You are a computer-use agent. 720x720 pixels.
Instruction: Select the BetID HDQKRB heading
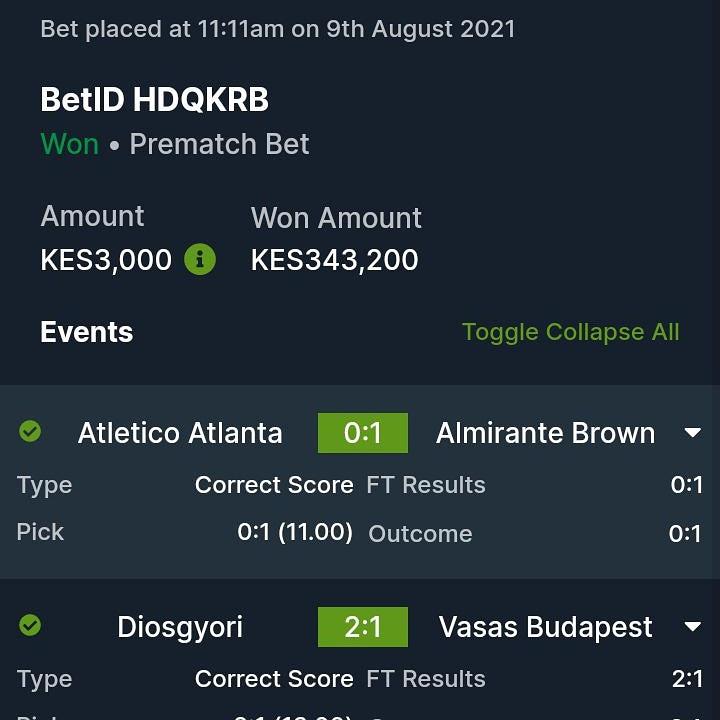[x=154, y=100]
